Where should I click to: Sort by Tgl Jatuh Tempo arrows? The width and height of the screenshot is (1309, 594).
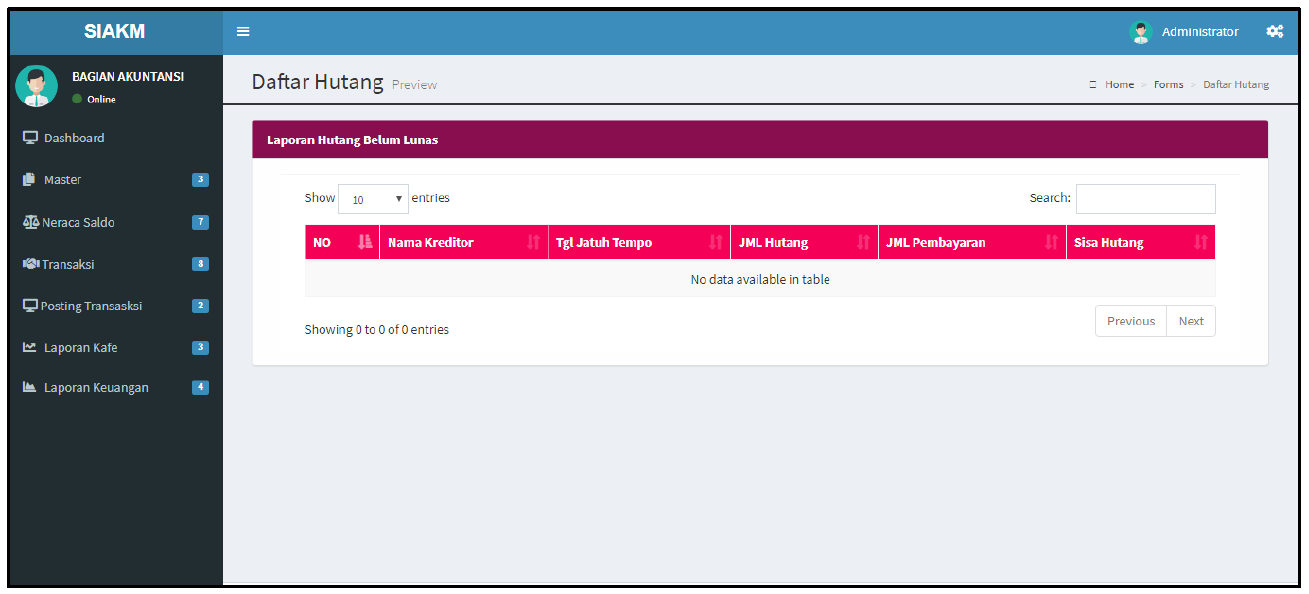coord(715,242)
